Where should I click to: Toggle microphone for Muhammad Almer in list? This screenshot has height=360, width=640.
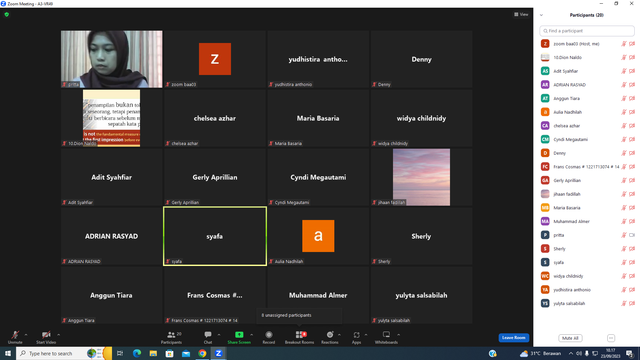pyautogui.click(x=624, y=221)
